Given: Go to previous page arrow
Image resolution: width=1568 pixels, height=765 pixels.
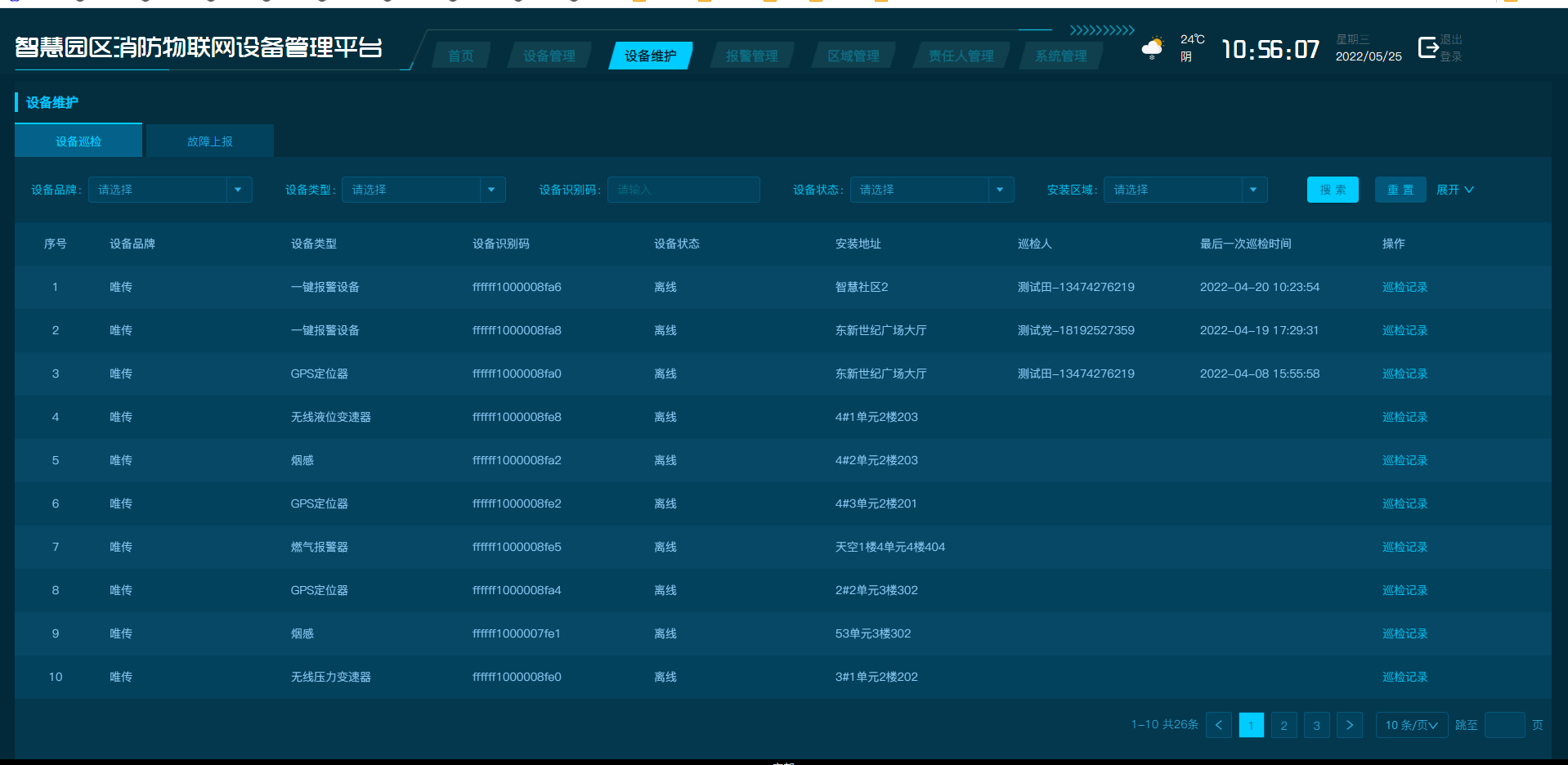Looking at the screenshot, I should click(1218, 725).
